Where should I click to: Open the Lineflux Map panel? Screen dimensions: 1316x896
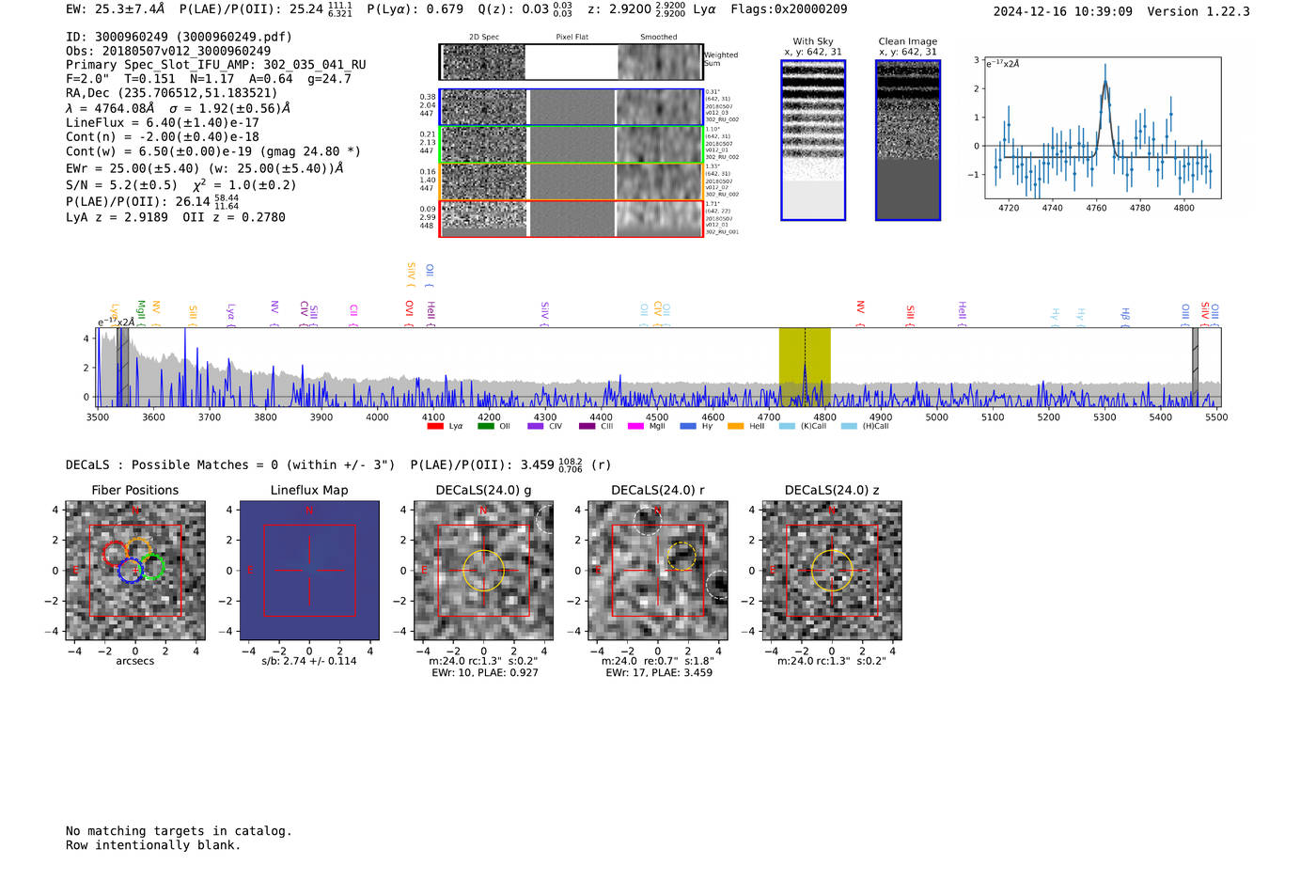coord(309,571)
